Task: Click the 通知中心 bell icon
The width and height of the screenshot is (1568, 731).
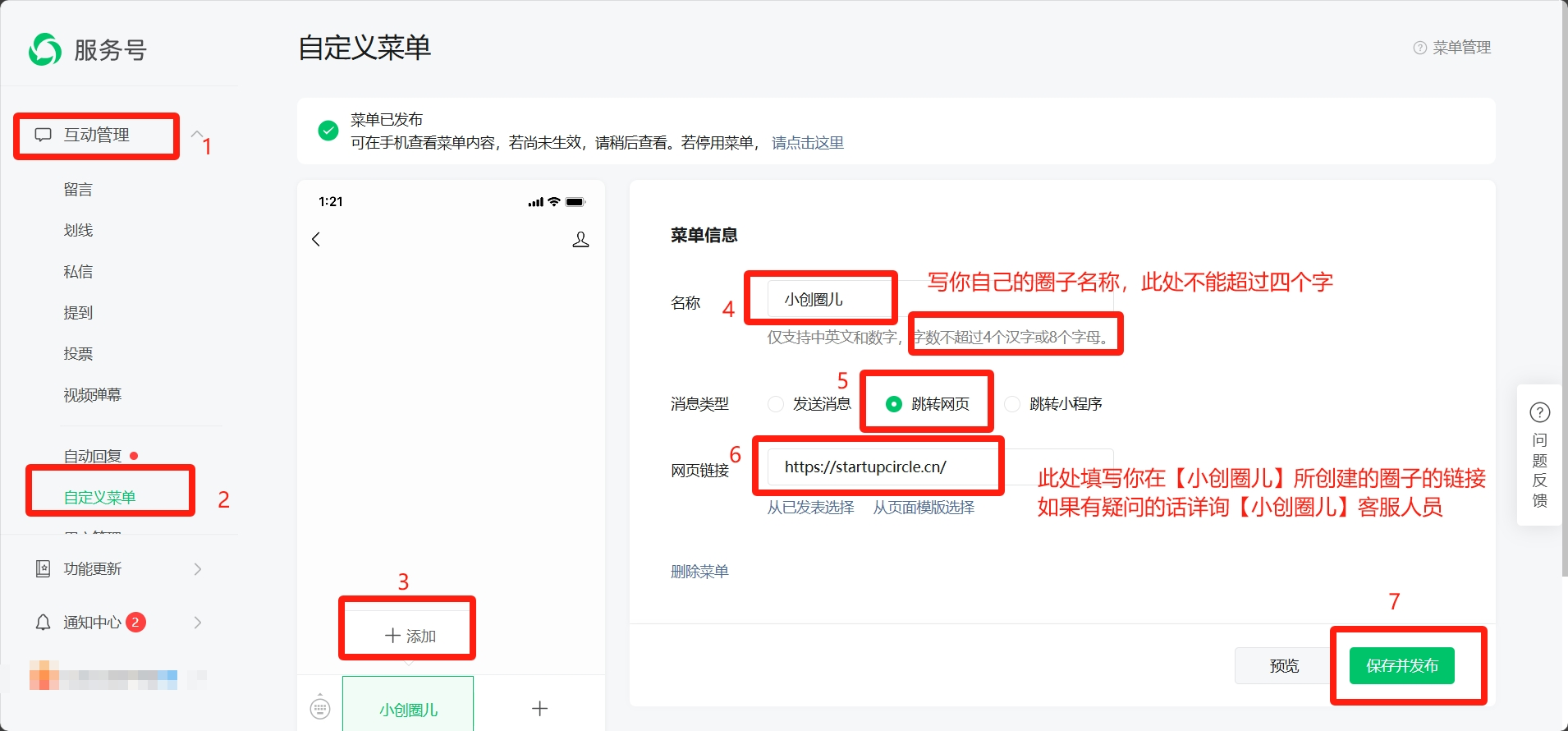Action: pyautogui.click(x=43, y=623)
